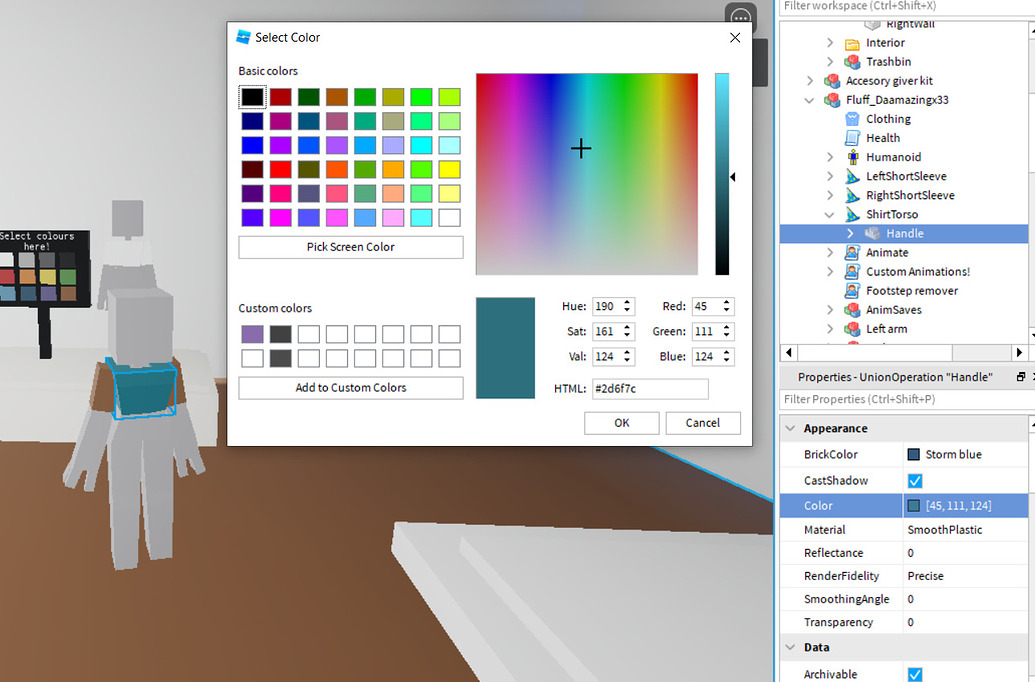The image size is (1035, 682).
Task: Confirm color selection with OK
Action: 621,422
